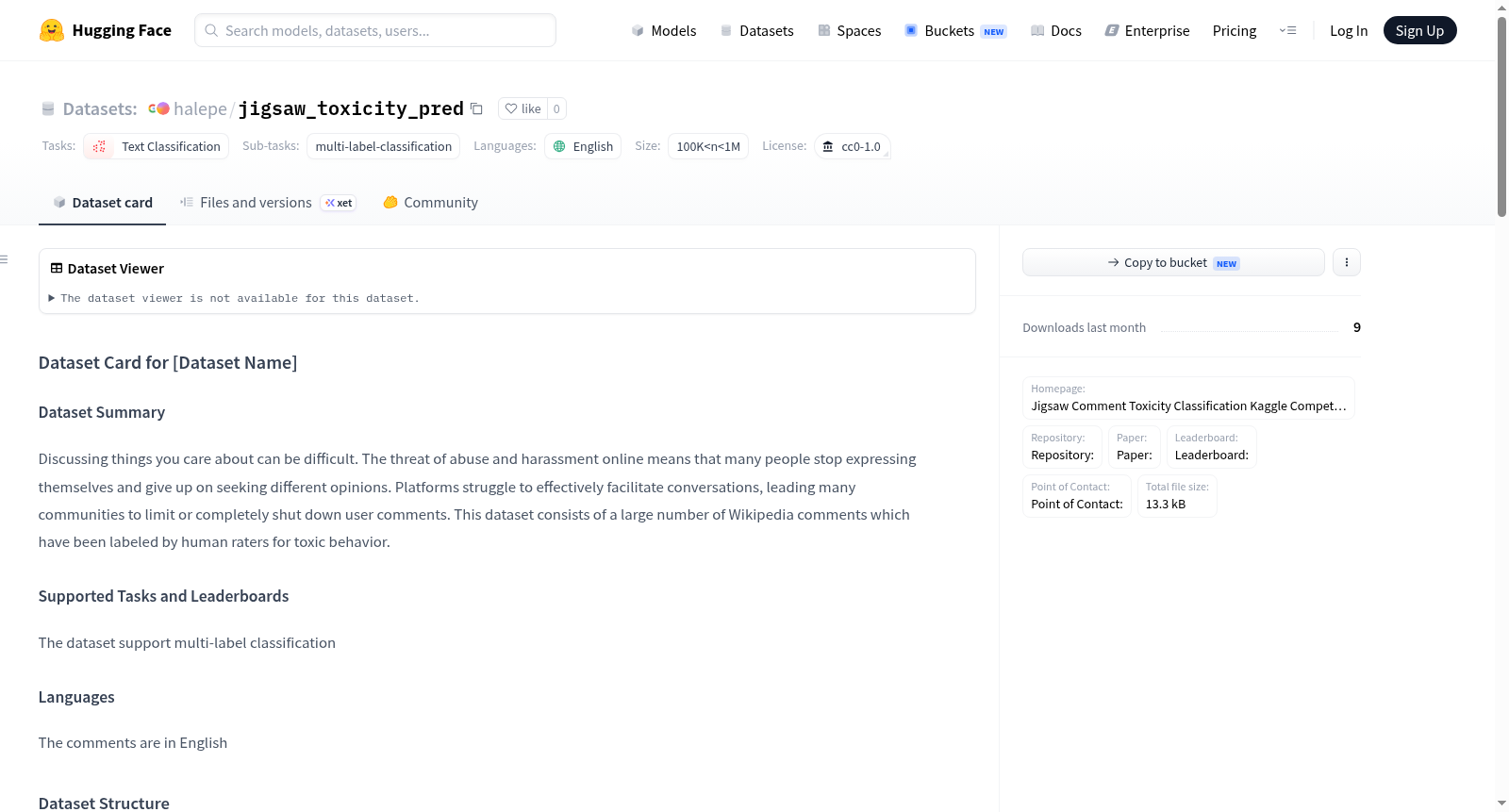Image resolution: width=1509 pixels, height=812 pixels.
Task: Click the table-of-contents icon at left edge
Action: pos(4,259)
